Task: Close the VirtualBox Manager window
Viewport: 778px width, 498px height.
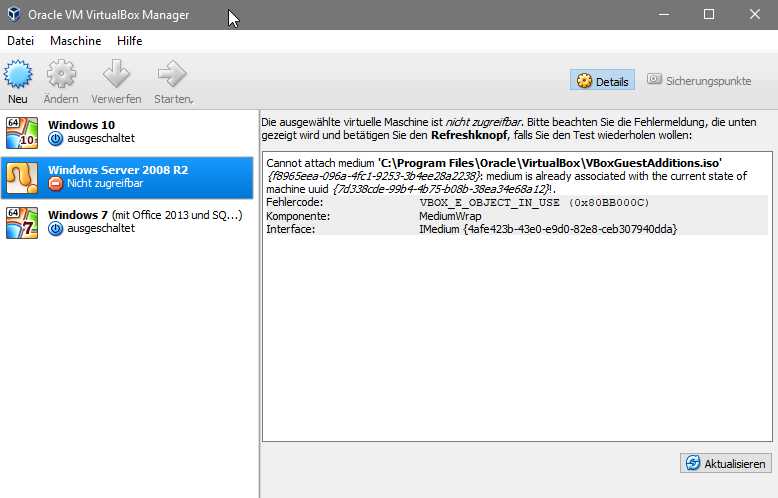Action: coord(755,14)
